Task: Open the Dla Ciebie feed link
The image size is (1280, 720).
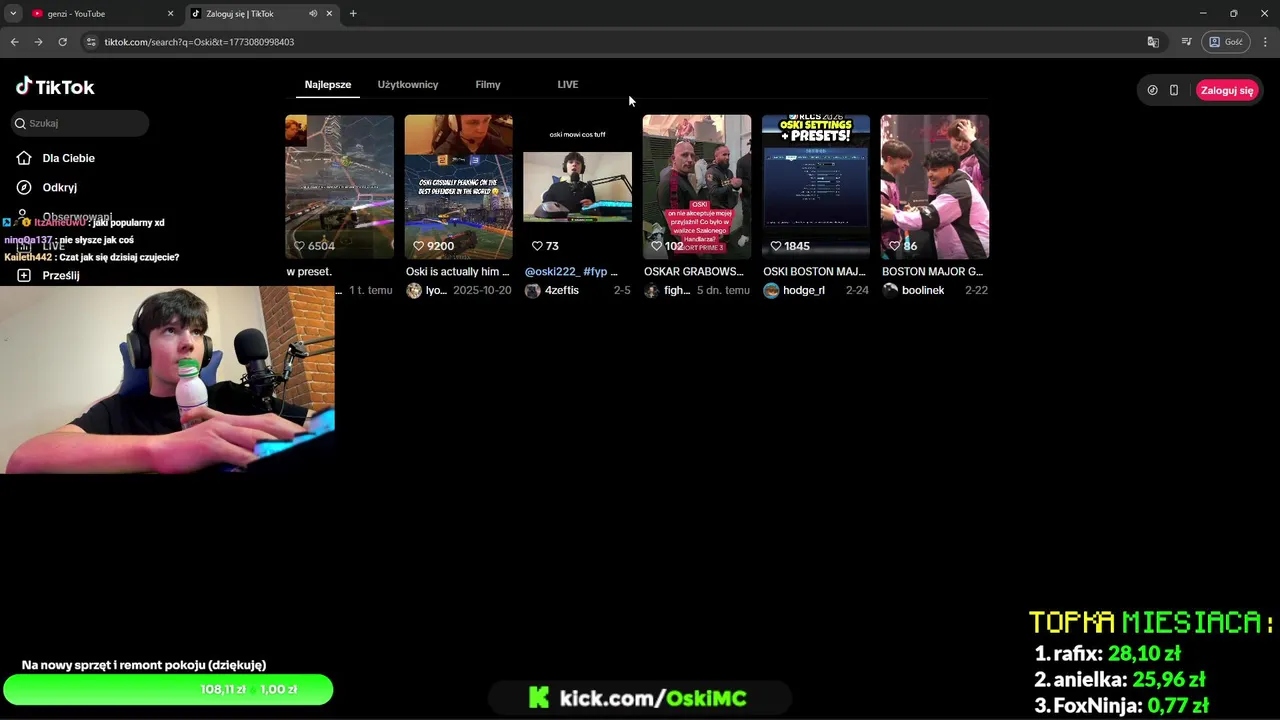Action: (x=68, y=158)
